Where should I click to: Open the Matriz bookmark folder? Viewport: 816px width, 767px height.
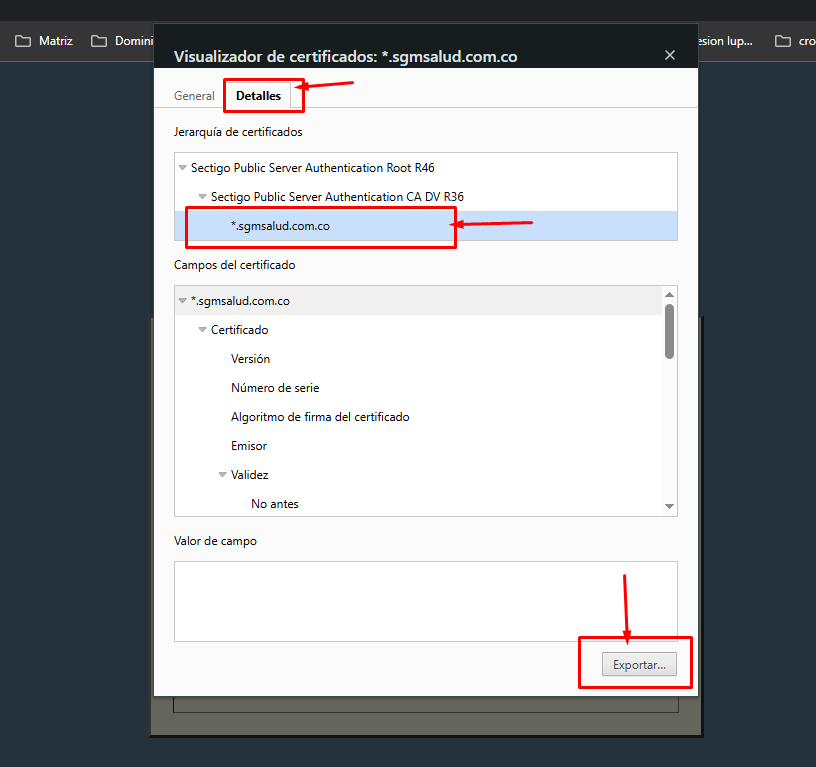pos(44,41)
